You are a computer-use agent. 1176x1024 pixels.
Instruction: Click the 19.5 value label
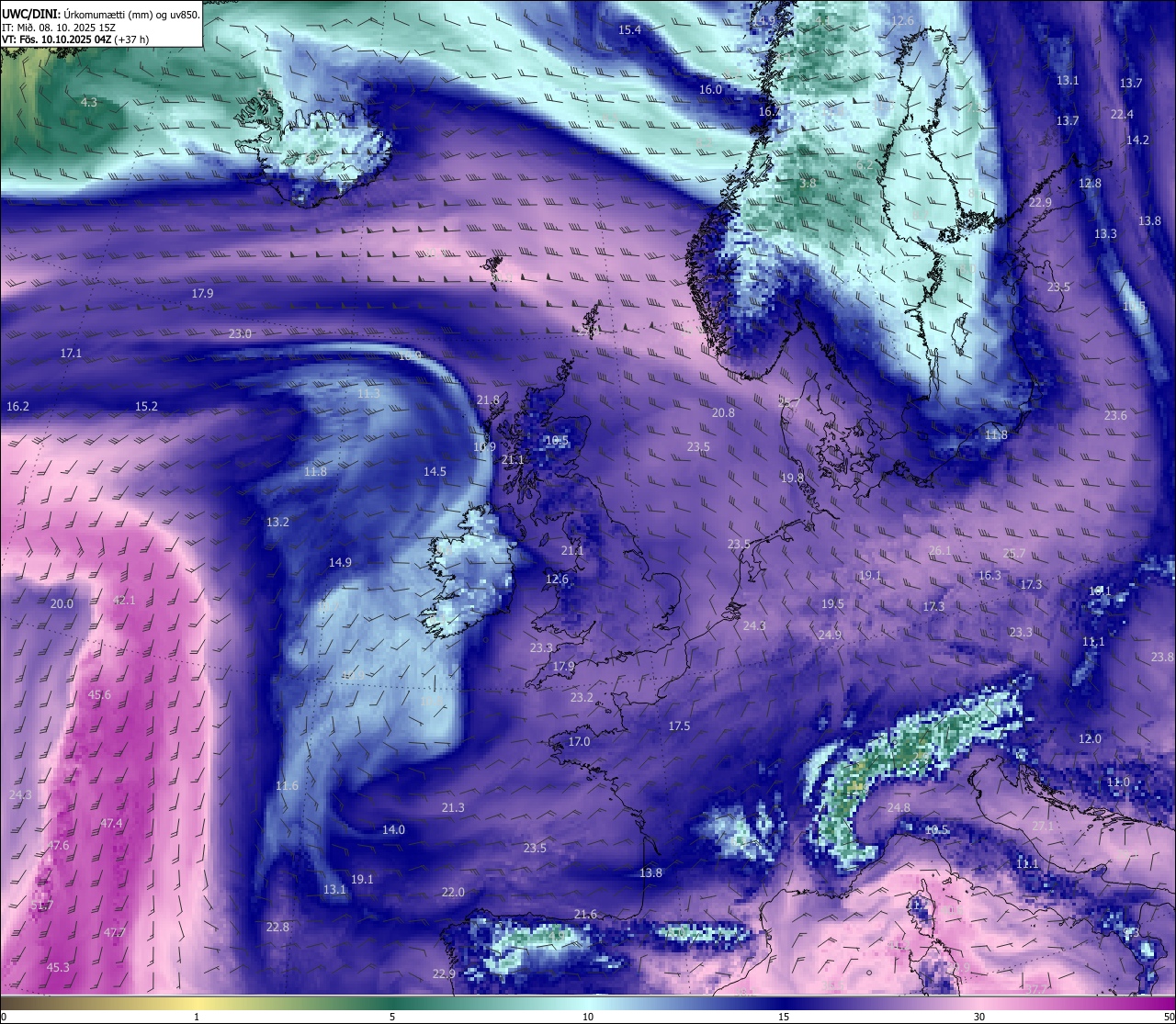pos(832,603)
